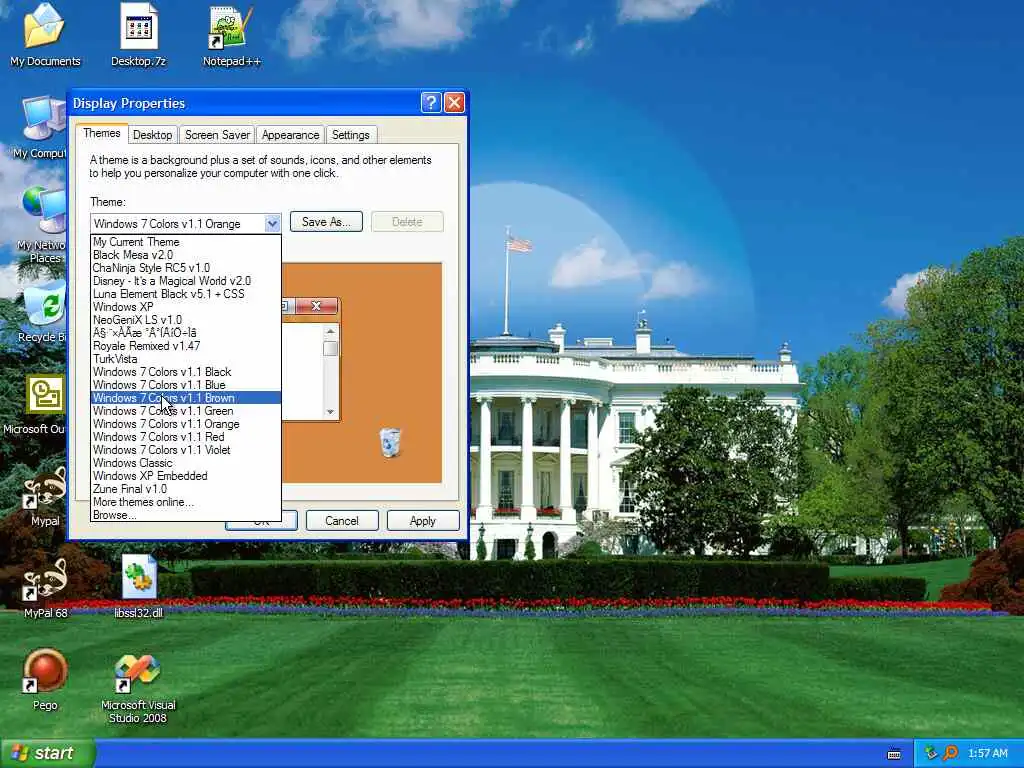Collapse the Theme dropdown arrow
Image resolution: width=1024 pixels, height=768 pixels.
click(272, 223)
